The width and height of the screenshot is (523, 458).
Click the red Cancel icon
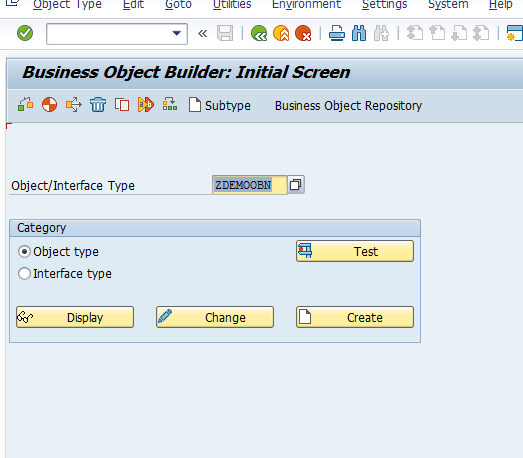click(x=303, y=33)
